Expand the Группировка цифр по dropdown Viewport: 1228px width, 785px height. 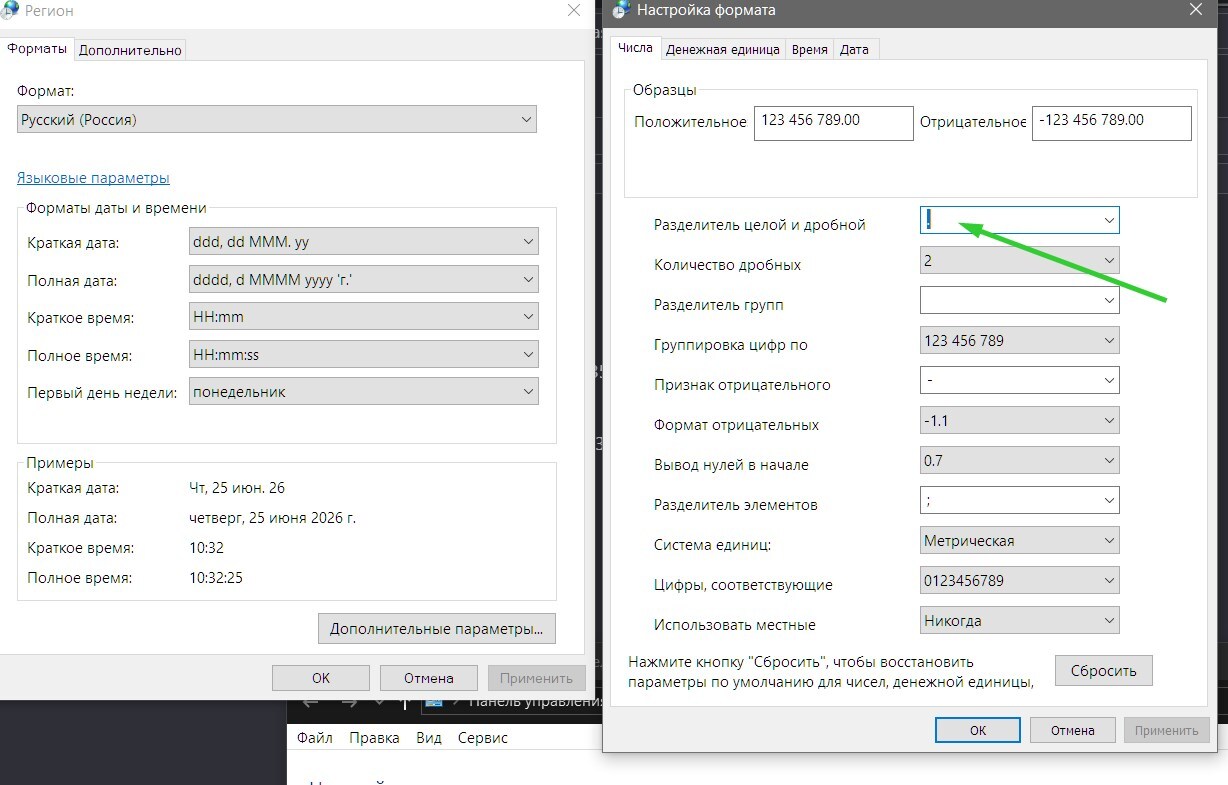pyautogui.click(x=1019, y=340)
